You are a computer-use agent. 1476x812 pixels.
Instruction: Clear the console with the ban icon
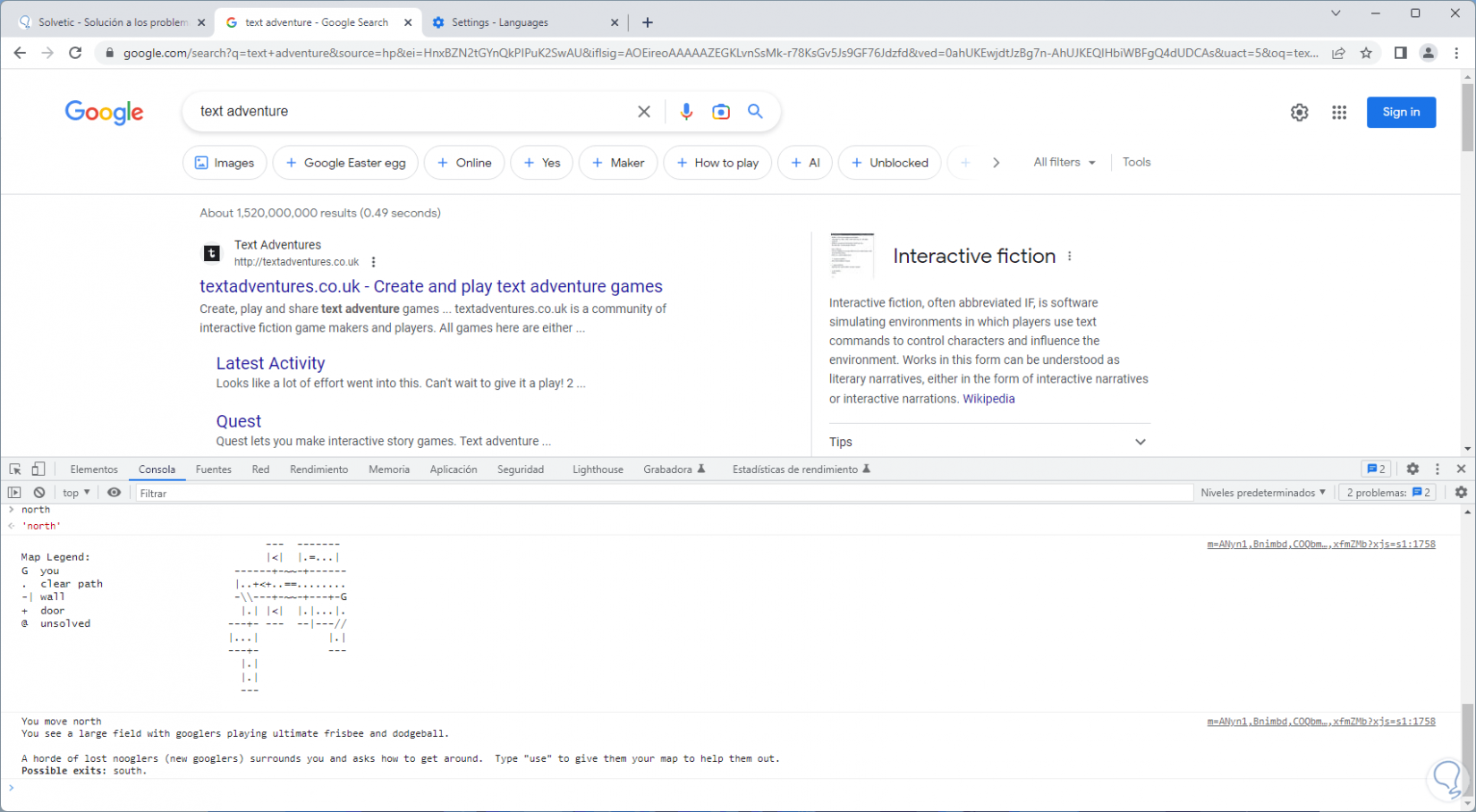tap(39, 493)
